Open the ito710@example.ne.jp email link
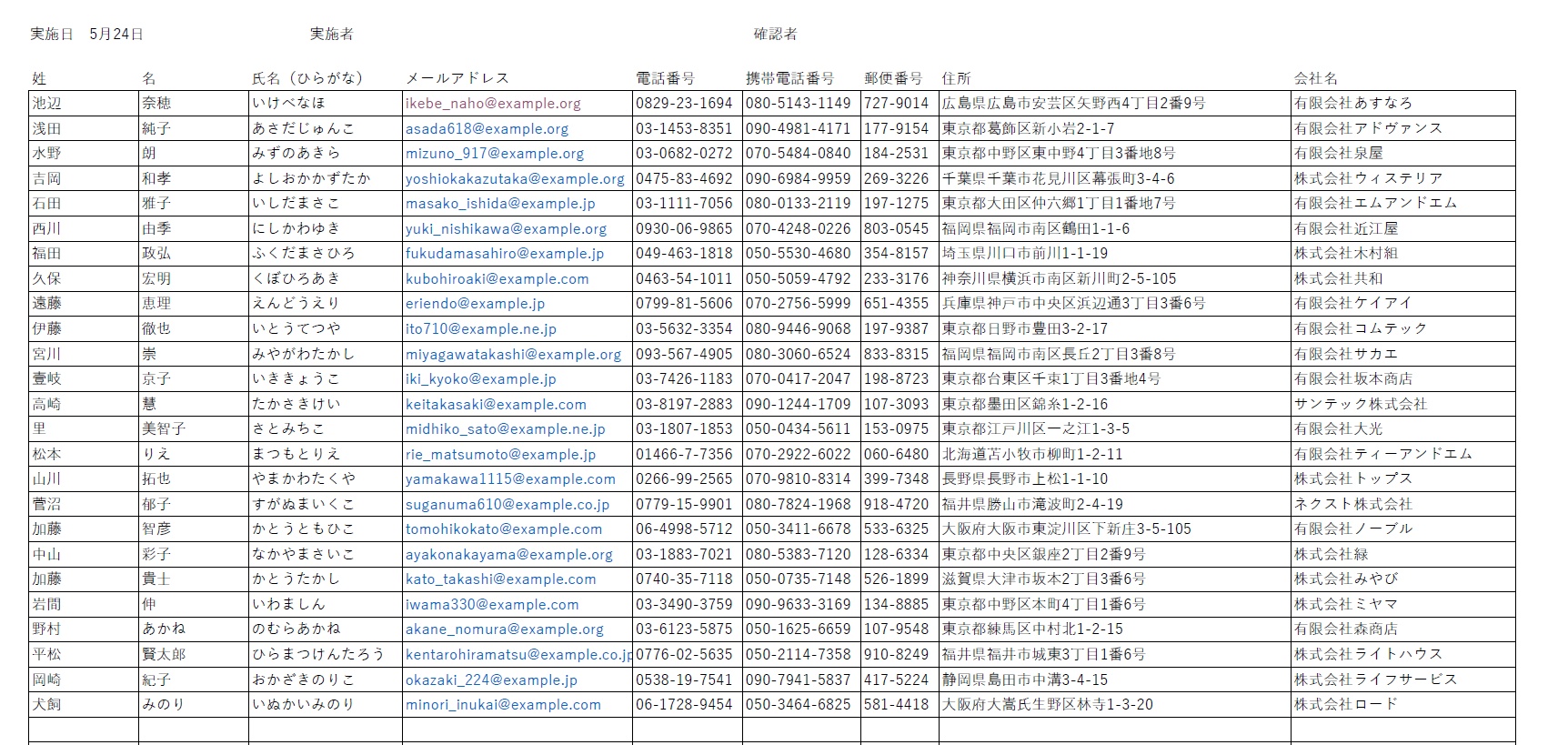Viewport: 1568px width, 745px height. point(480,329)
